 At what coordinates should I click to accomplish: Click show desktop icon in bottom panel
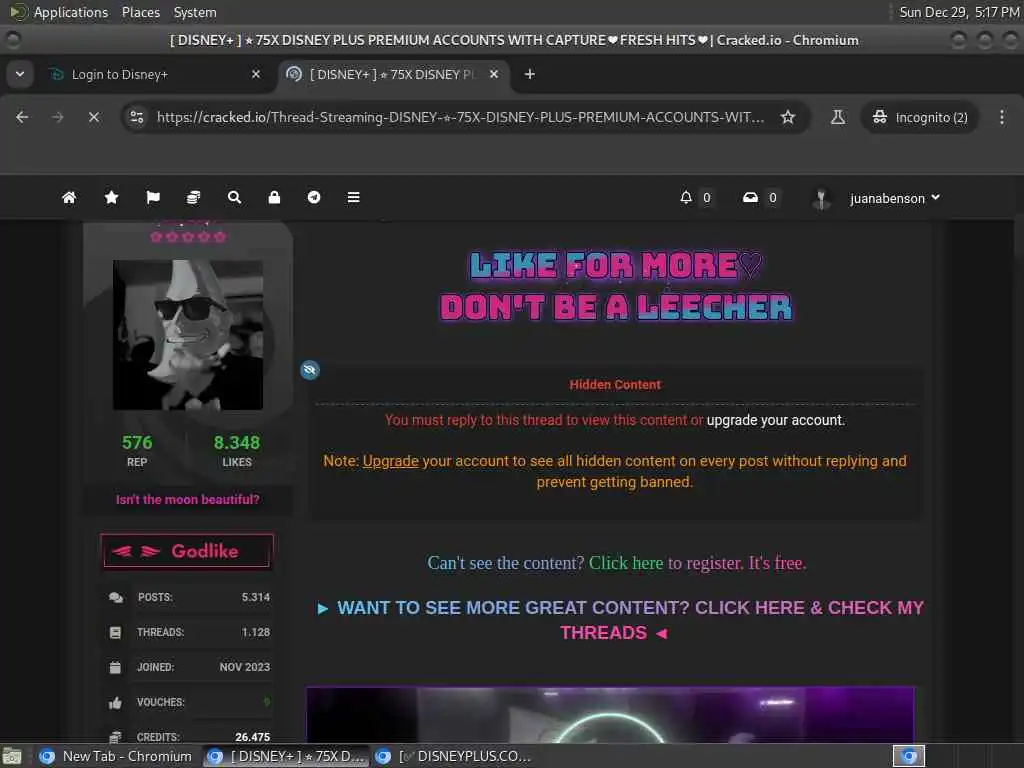click(12, 756)
